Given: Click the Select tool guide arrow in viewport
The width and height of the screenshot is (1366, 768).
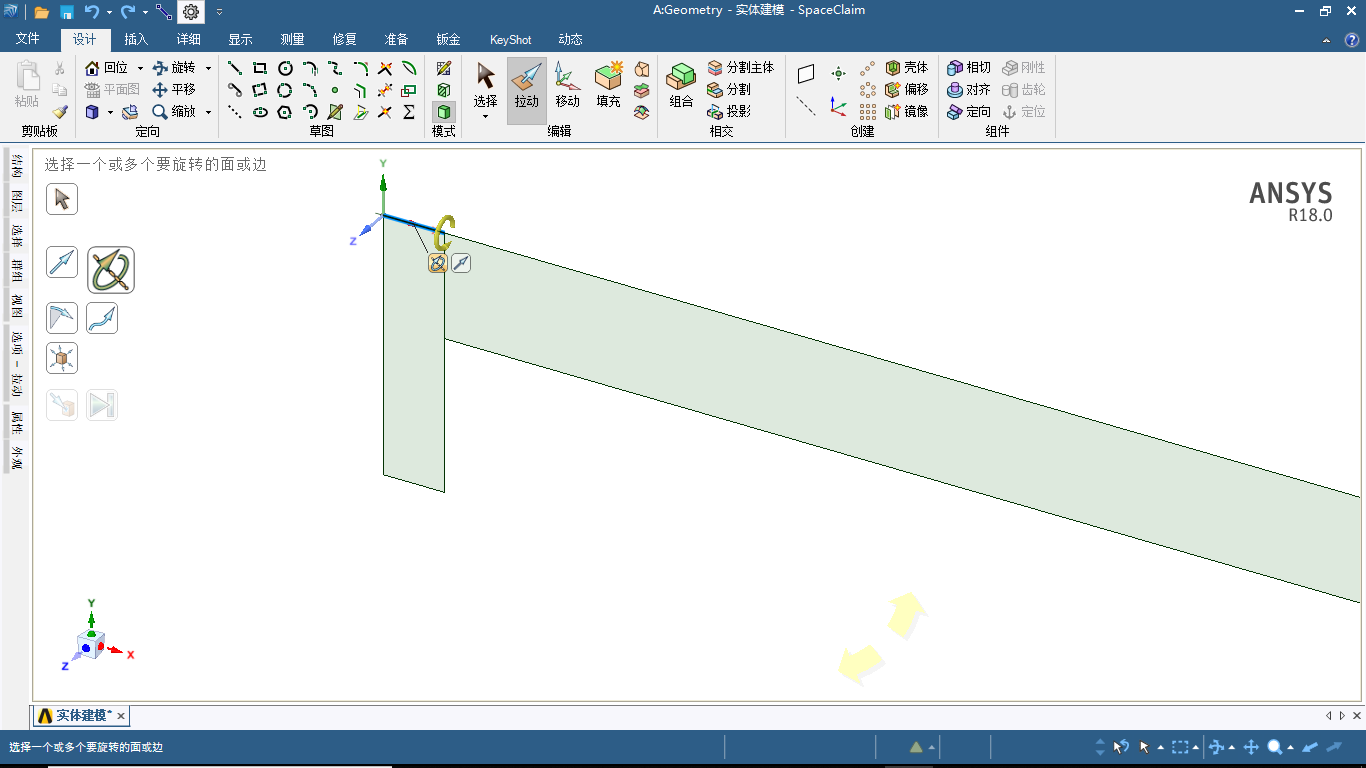Looking at the screenshot, I should click(62, 199).
